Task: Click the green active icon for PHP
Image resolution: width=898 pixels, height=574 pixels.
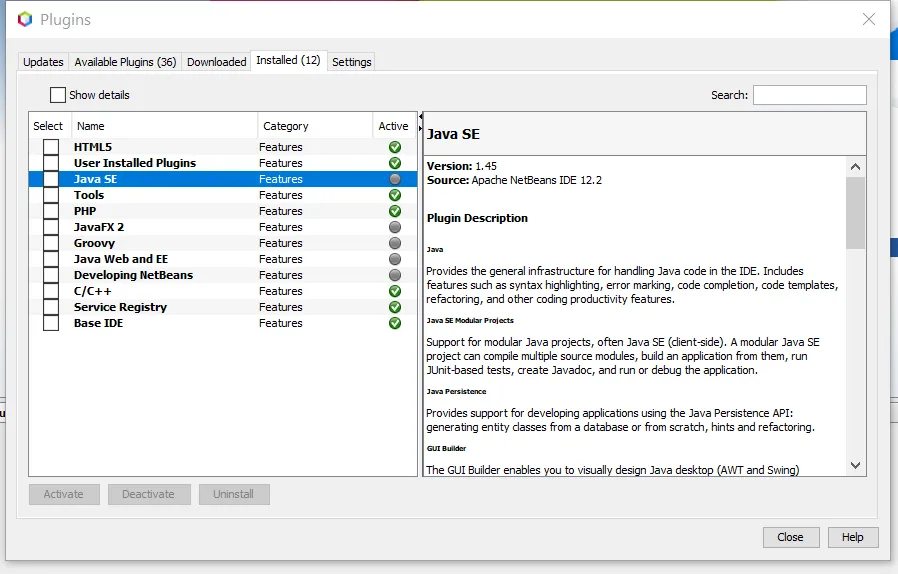Action: 395,211
